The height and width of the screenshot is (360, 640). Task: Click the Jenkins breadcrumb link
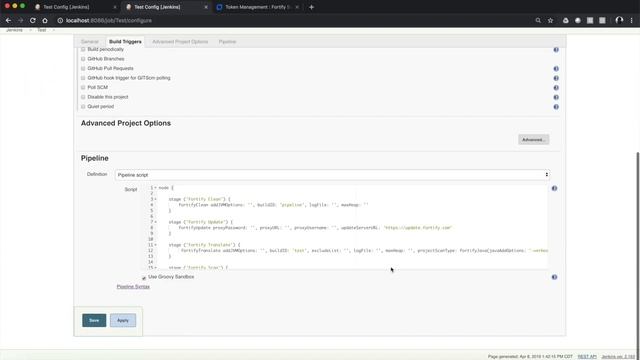click(14, 30)
